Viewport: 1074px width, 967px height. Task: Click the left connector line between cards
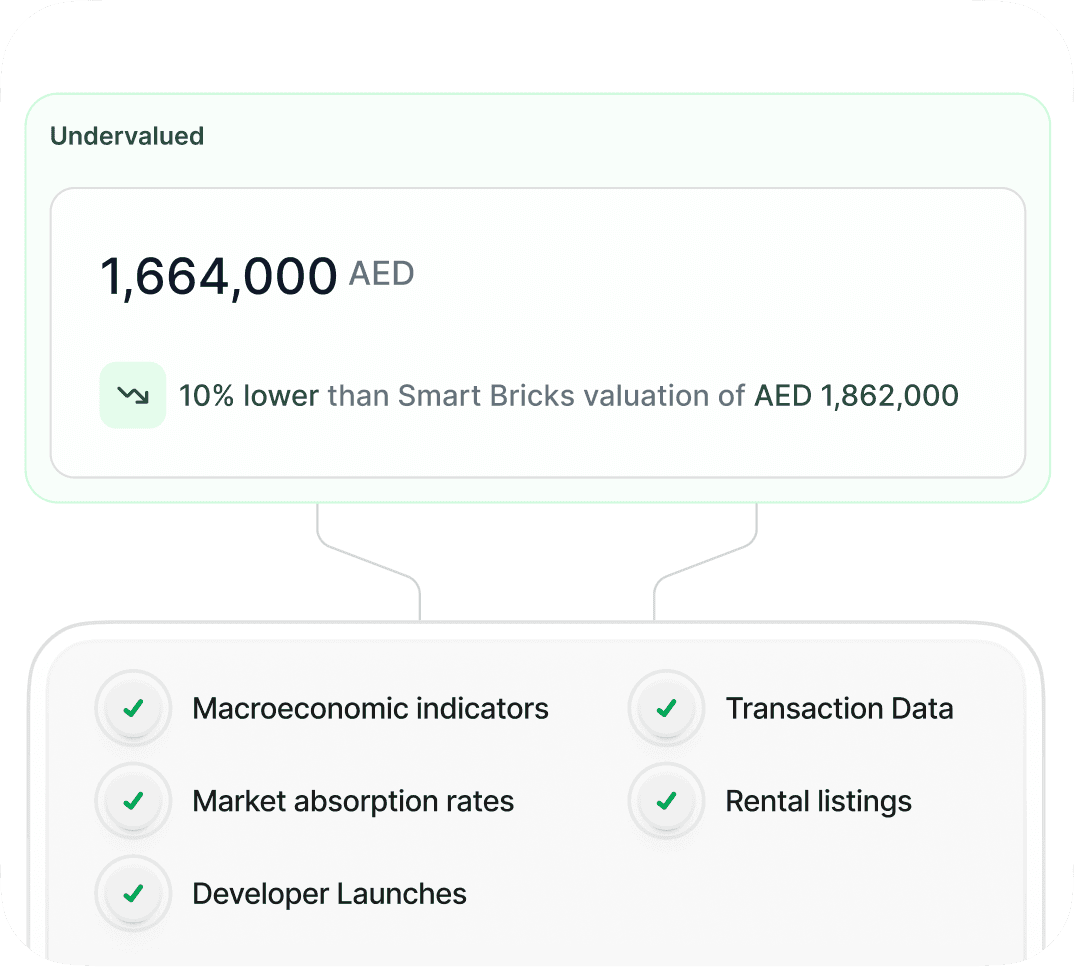point(370,563)
